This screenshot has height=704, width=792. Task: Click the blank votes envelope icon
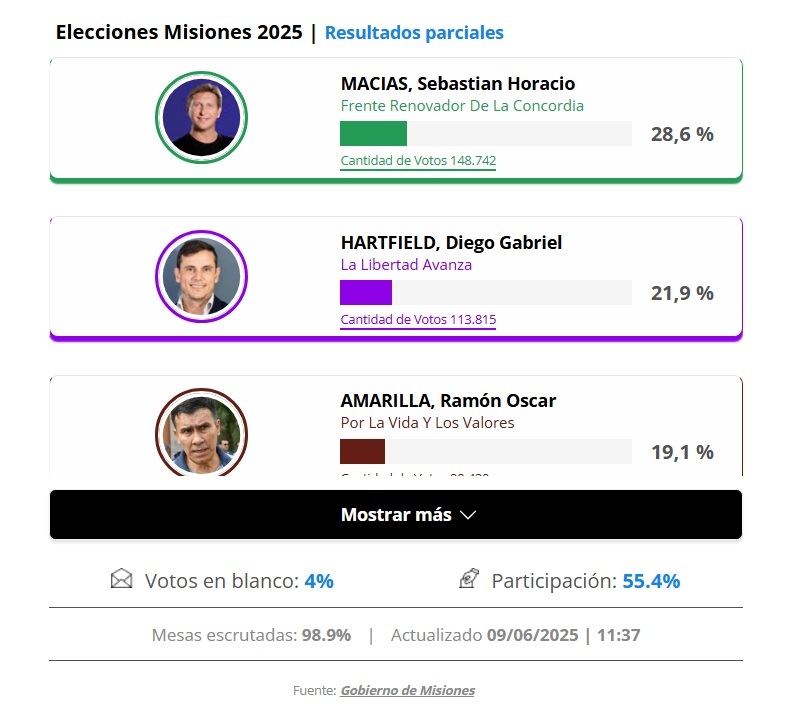[x=121, y=579]
